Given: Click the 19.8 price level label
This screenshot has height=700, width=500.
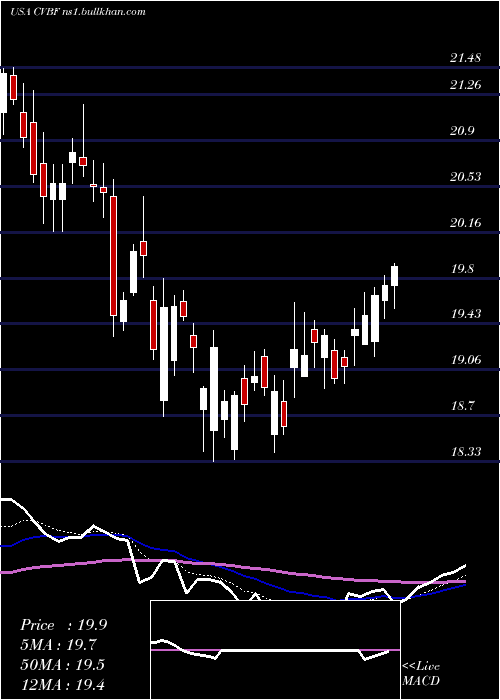Looking at the screenshot, I should point(462,269).
